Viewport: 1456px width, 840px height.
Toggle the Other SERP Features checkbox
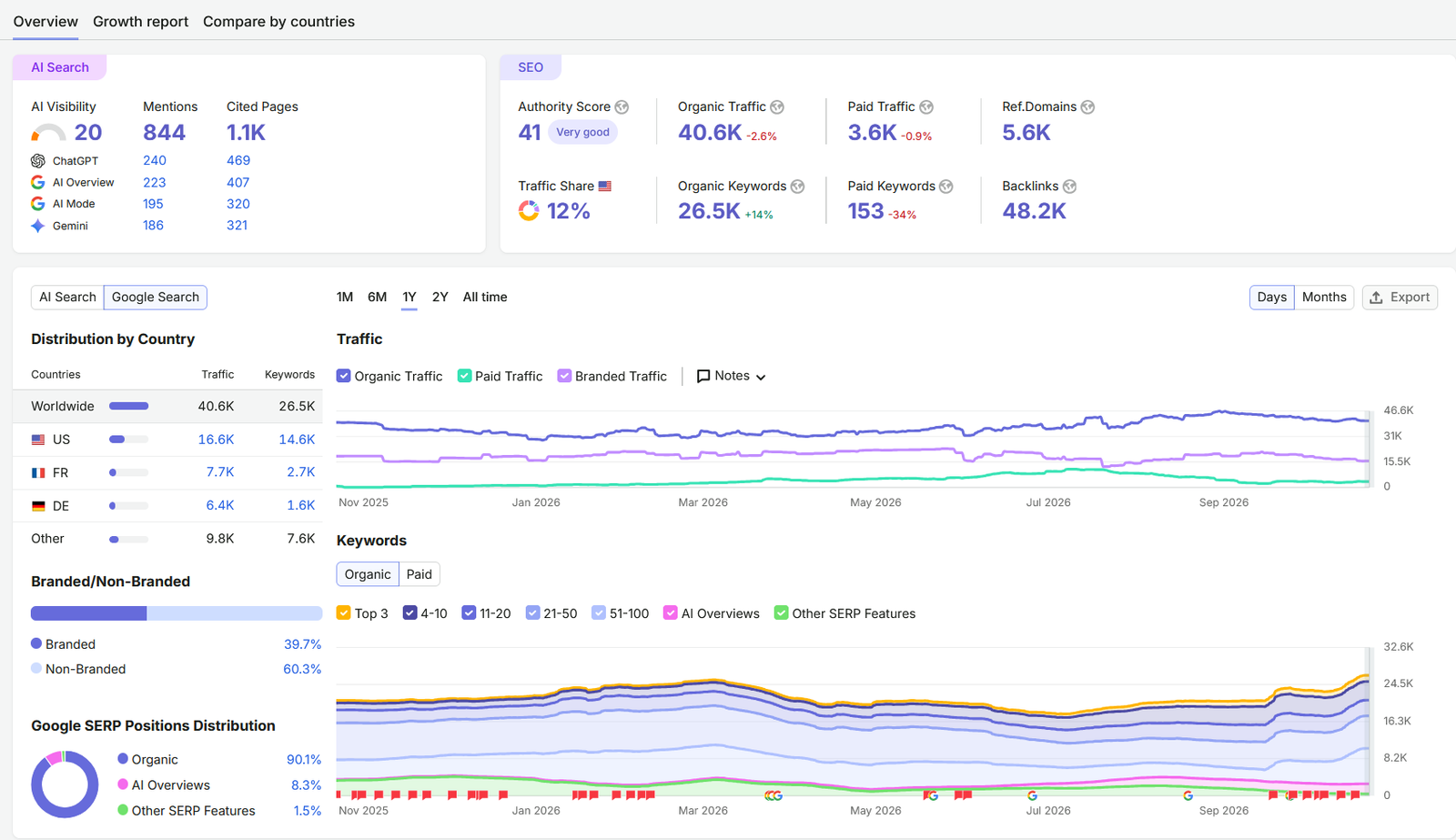(782, 613)
